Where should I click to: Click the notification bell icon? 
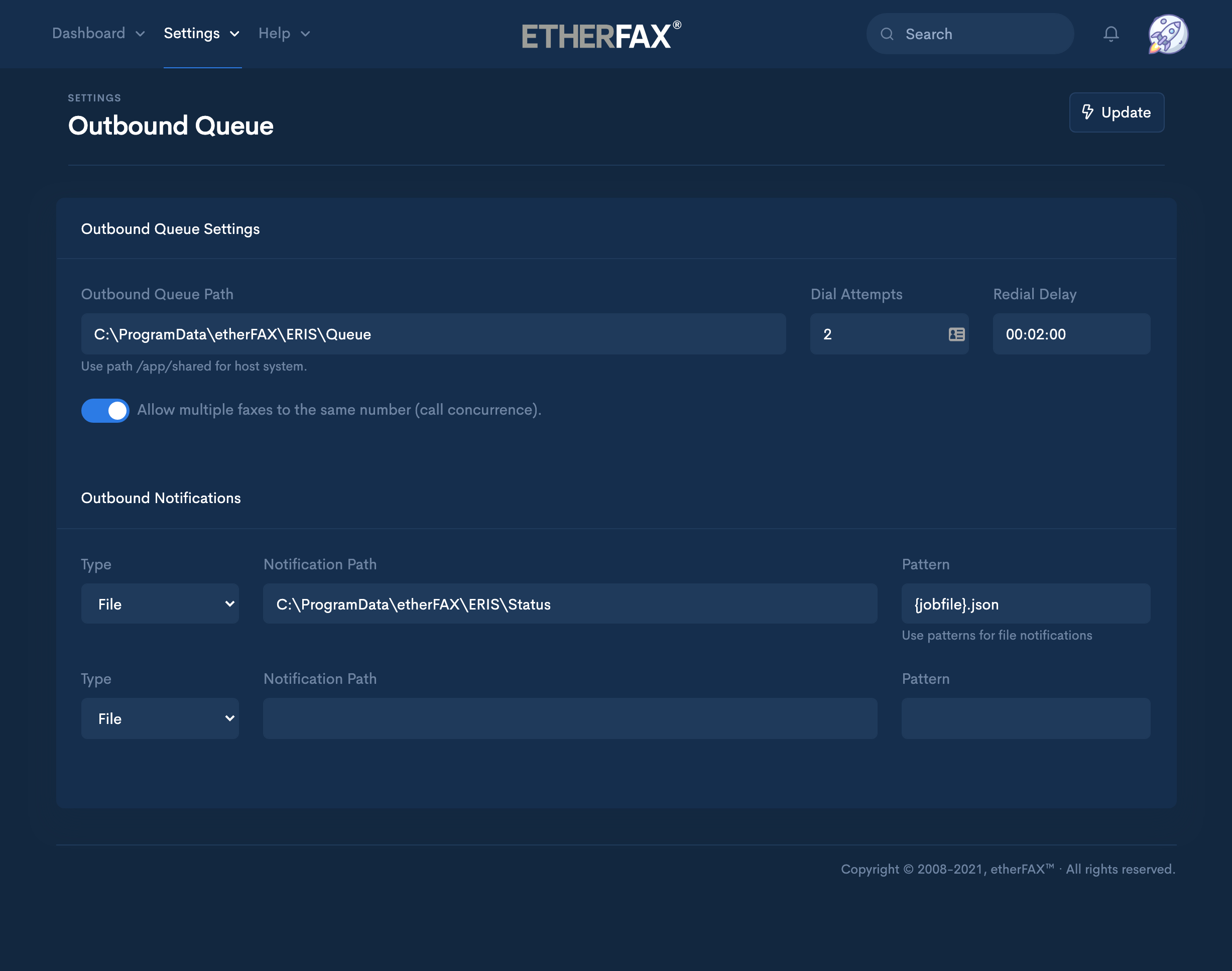1111,34
